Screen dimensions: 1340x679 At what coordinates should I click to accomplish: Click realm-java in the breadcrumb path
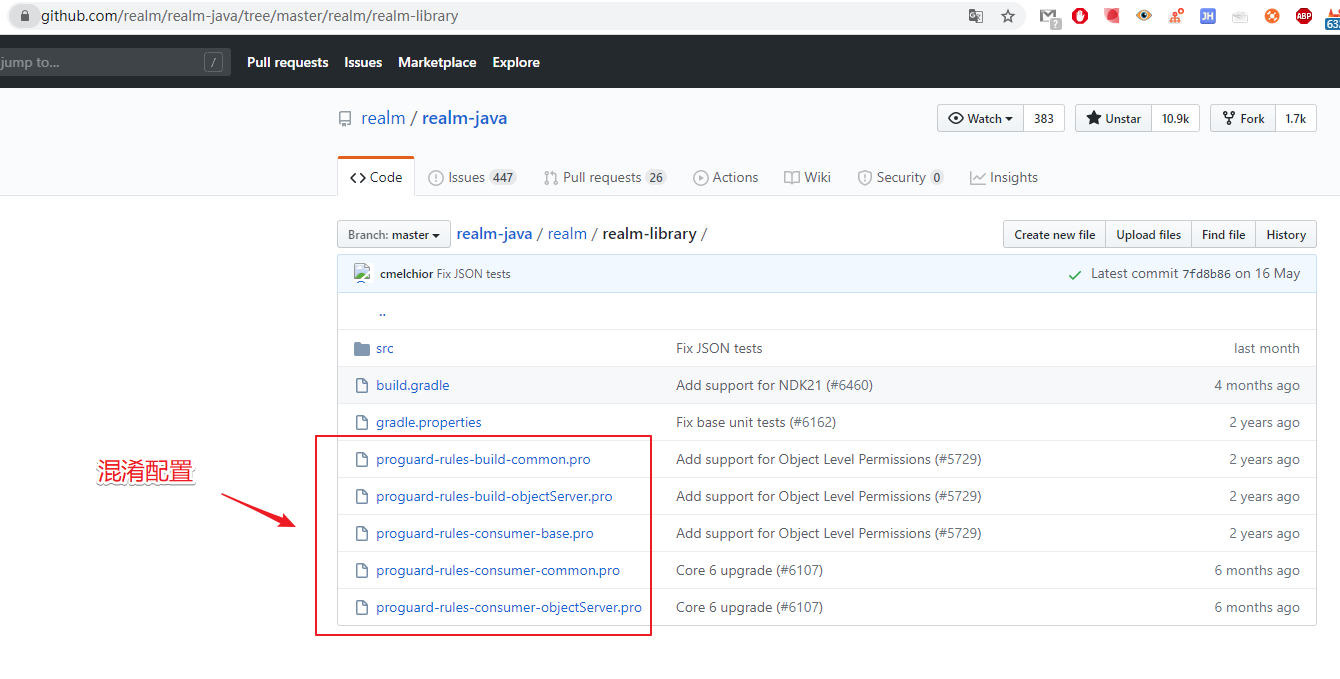click(494, 234)
